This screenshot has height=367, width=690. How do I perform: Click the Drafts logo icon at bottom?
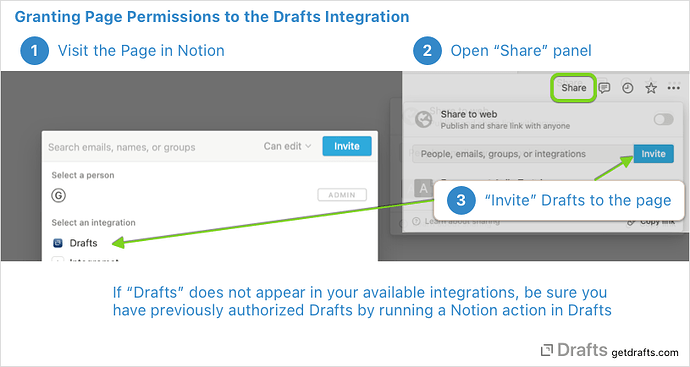point(546,351)
